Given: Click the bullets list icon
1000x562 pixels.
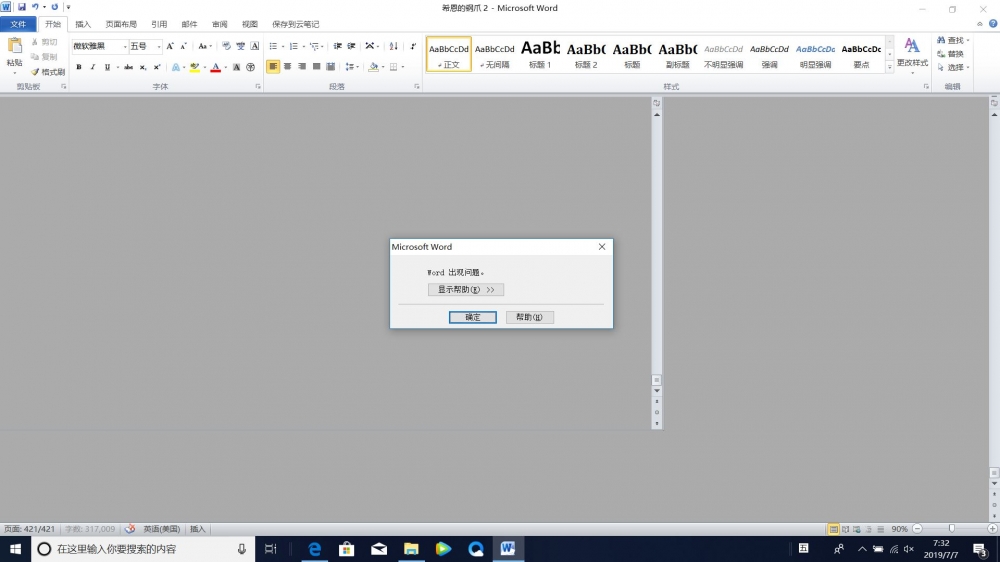Looking at the screenshot, I should pos(273,46).
